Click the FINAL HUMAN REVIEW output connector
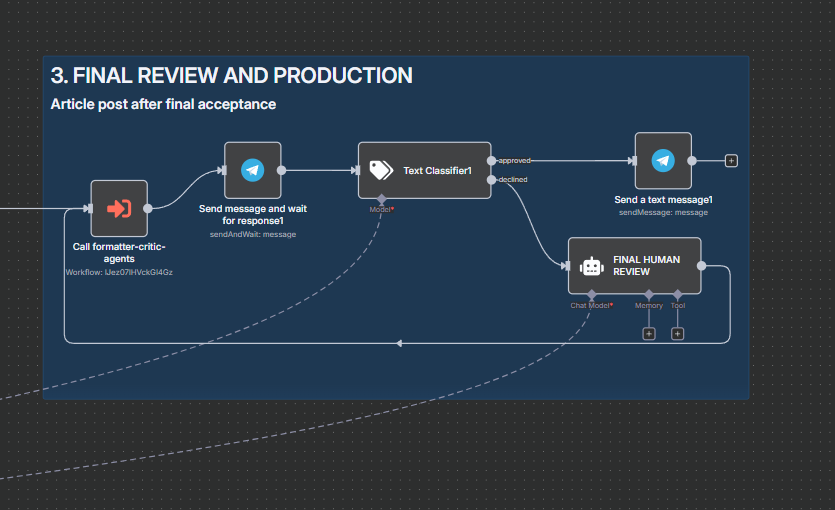The height and width of the screenshot is (510, 835). [701, 266]
